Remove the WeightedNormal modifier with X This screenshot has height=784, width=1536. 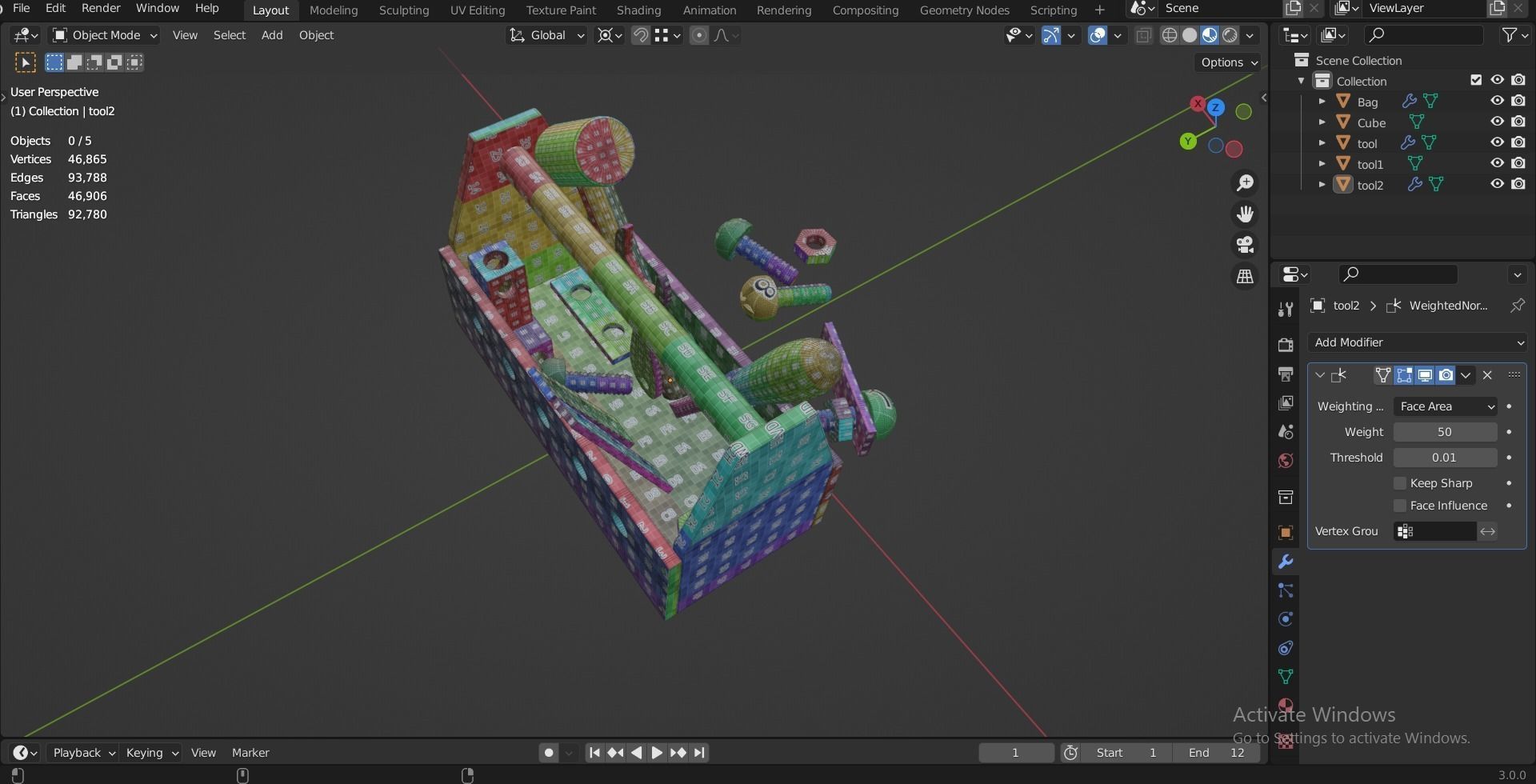click(1487, 375)
